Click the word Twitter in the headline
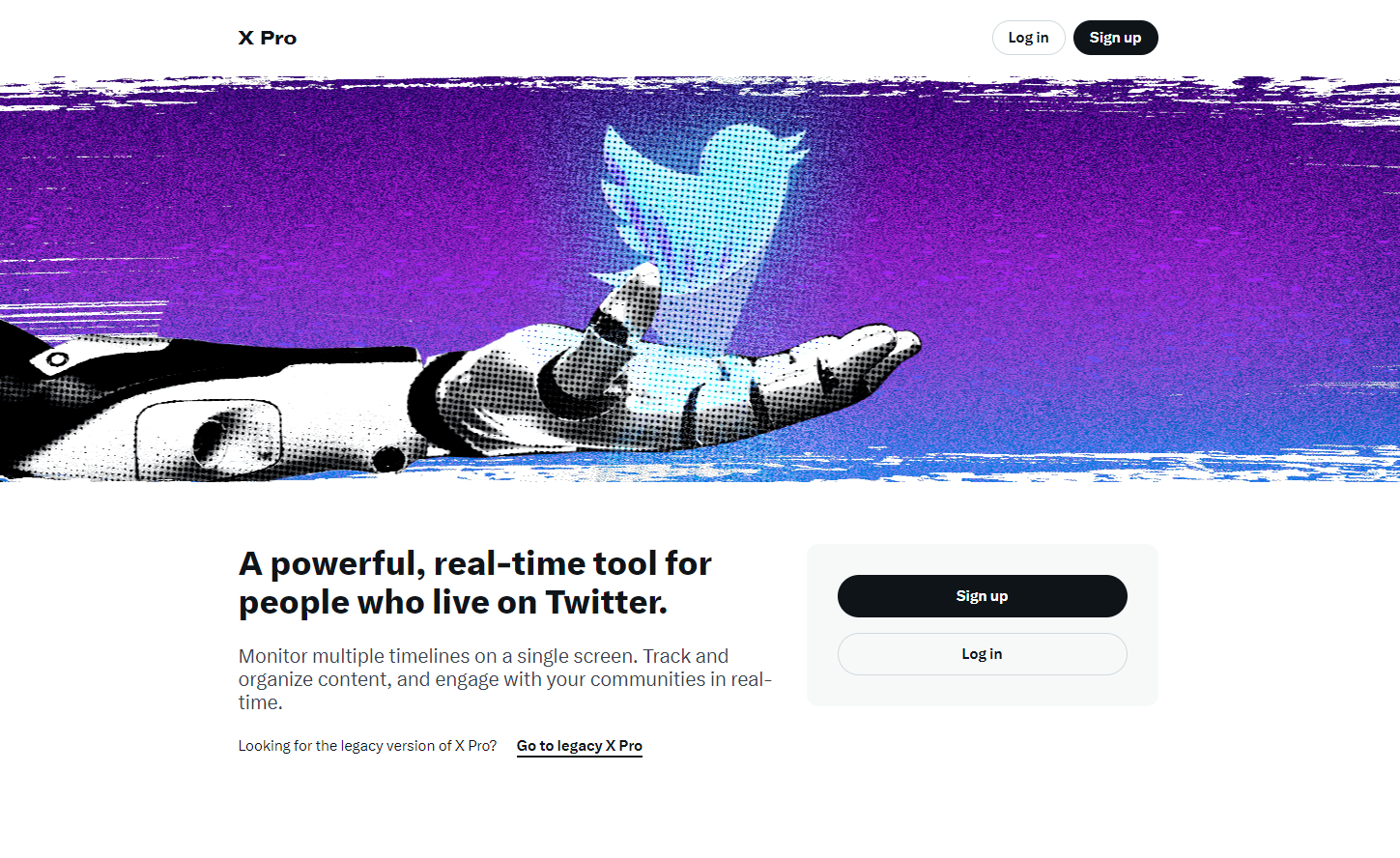The image size is (1400, 858). click(606, 602)
